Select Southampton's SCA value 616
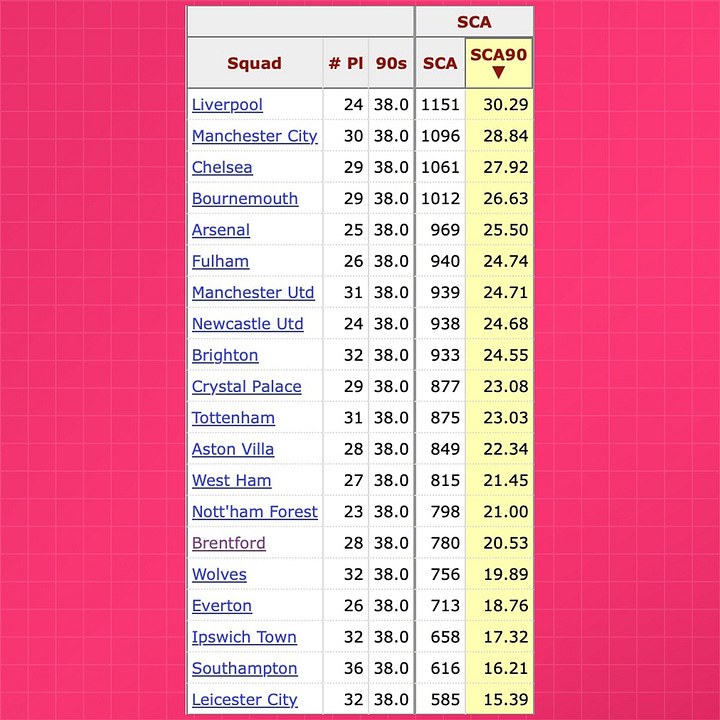The height and width of the screenshot is (720, 720). click(x=445, y=668)
